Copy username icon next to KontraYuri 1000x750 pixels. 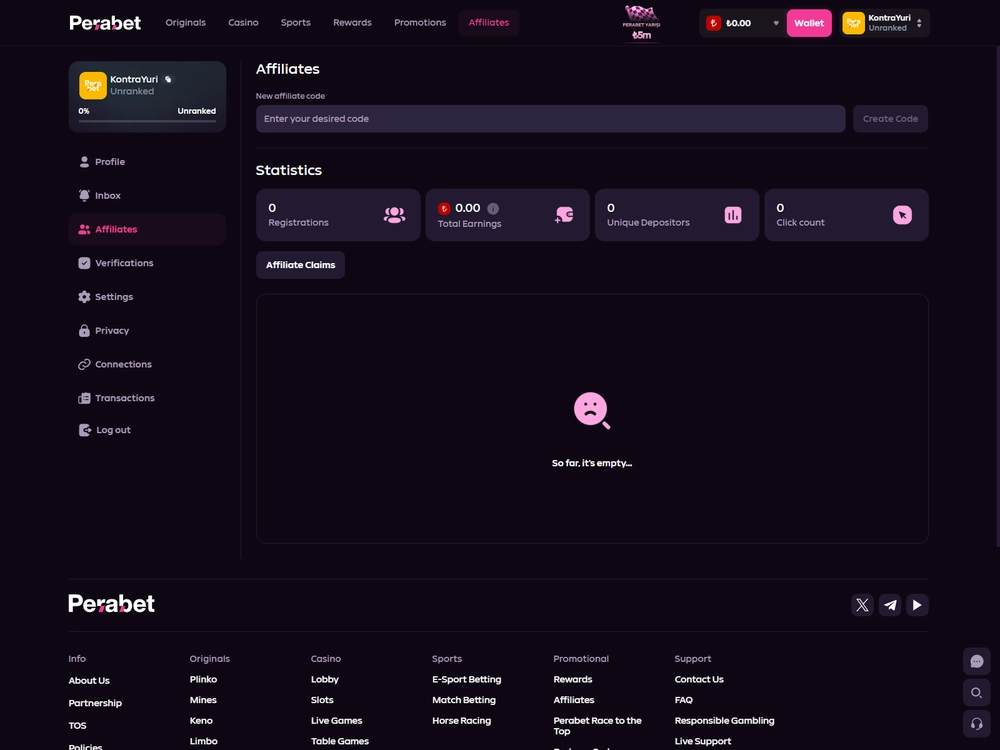click(168, 80)
